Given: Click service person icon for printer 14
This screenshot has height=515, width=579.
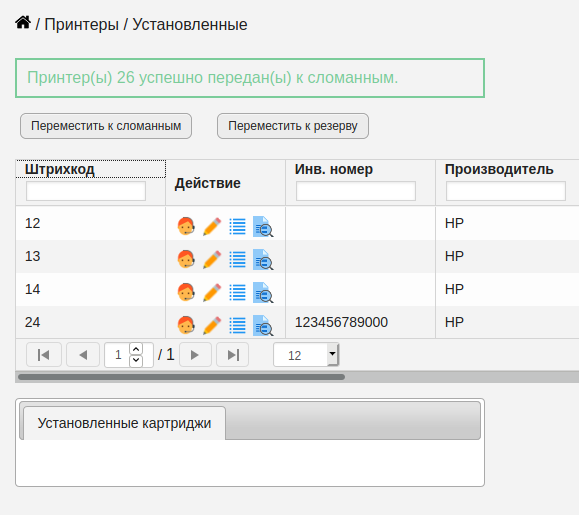Looking at the screenshot, I should pyautogui.click(x=186, y=292).
